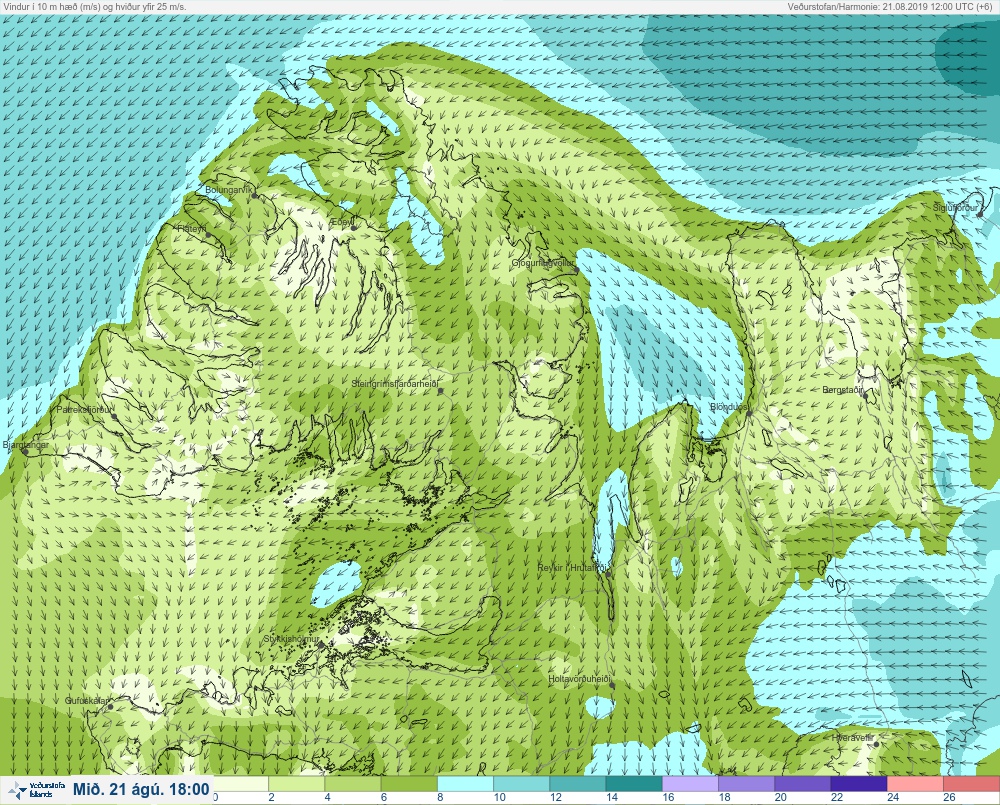Pick the 10–12 m/s turquoise swatch
This screenshot has height=805, width=1000.
click(x=522, y=783)
